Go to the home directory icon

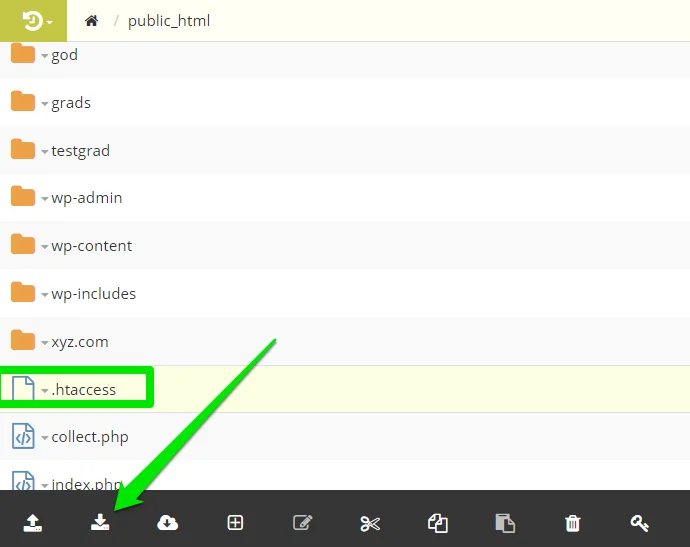(92, 21)
